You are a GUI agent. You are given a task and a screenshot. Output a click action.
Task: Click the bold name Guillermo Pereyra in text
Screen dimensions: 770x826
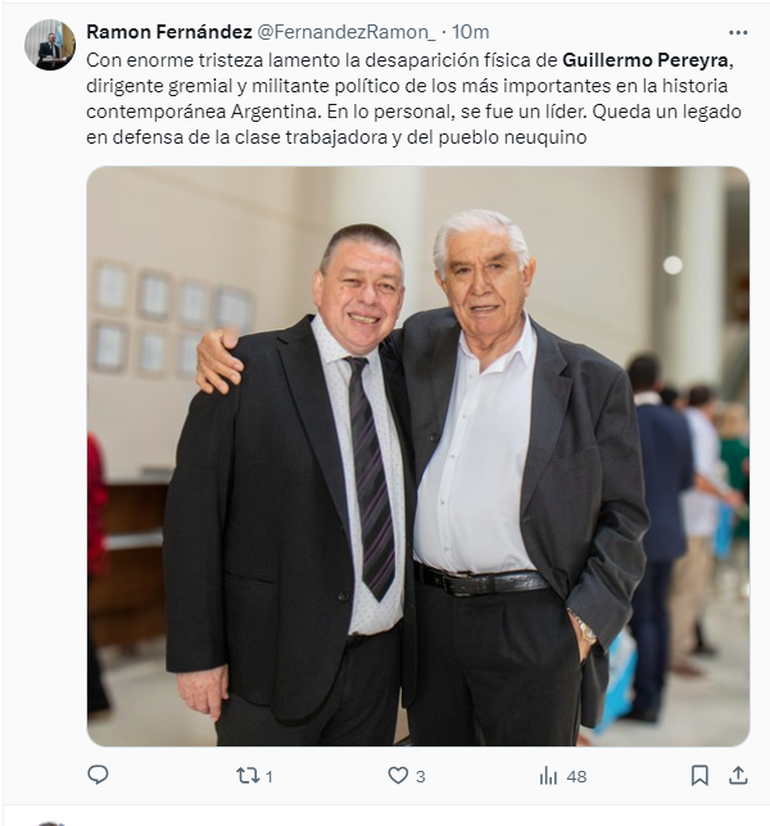[x=645, y=60]
